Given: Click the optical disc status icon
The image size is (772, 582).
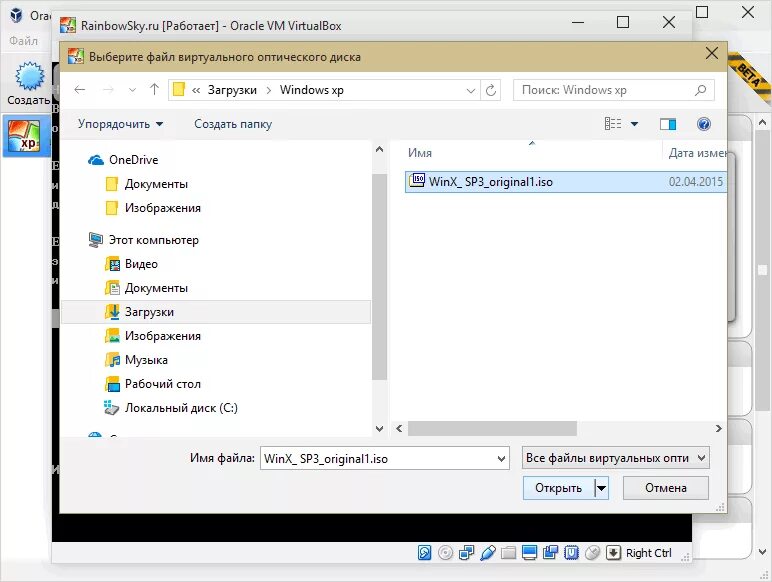Looking at the screenshot, I should [x=445, y=553].
